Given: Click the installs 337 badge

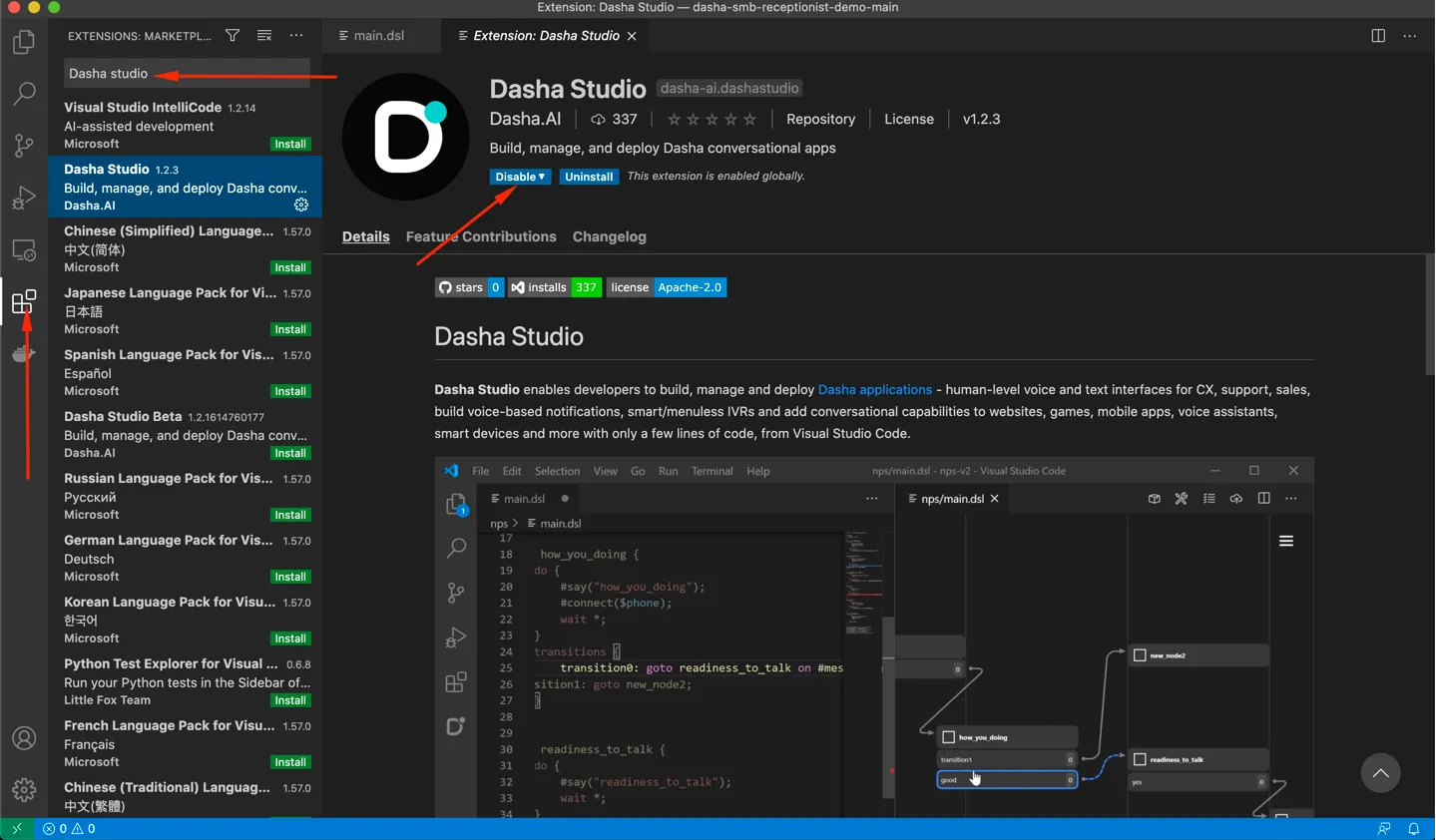Looking at the screenshot, I should tap(555, 287).
